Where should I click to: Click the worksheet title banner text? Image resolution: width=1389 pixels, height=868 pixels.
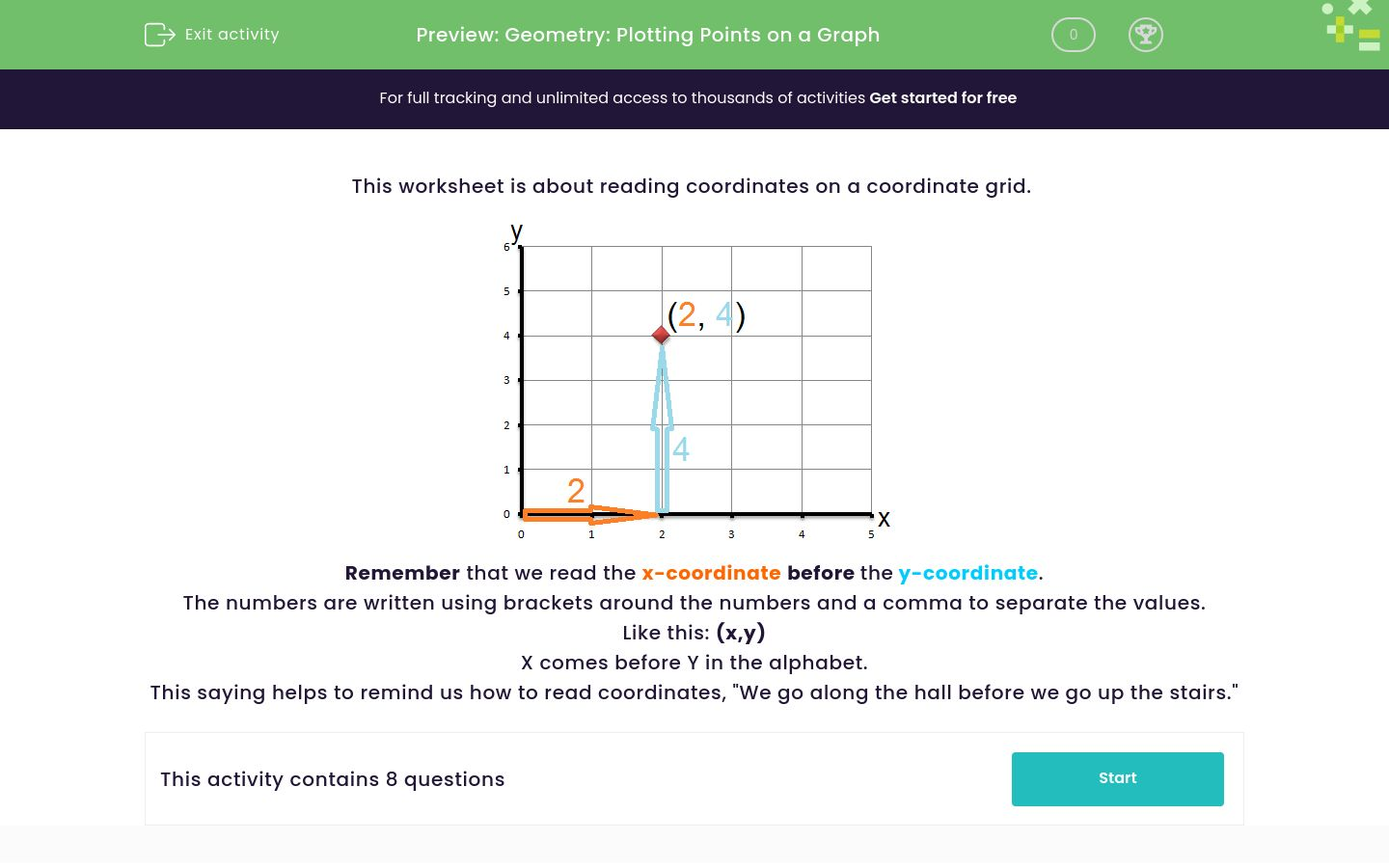tap(647, 35)
